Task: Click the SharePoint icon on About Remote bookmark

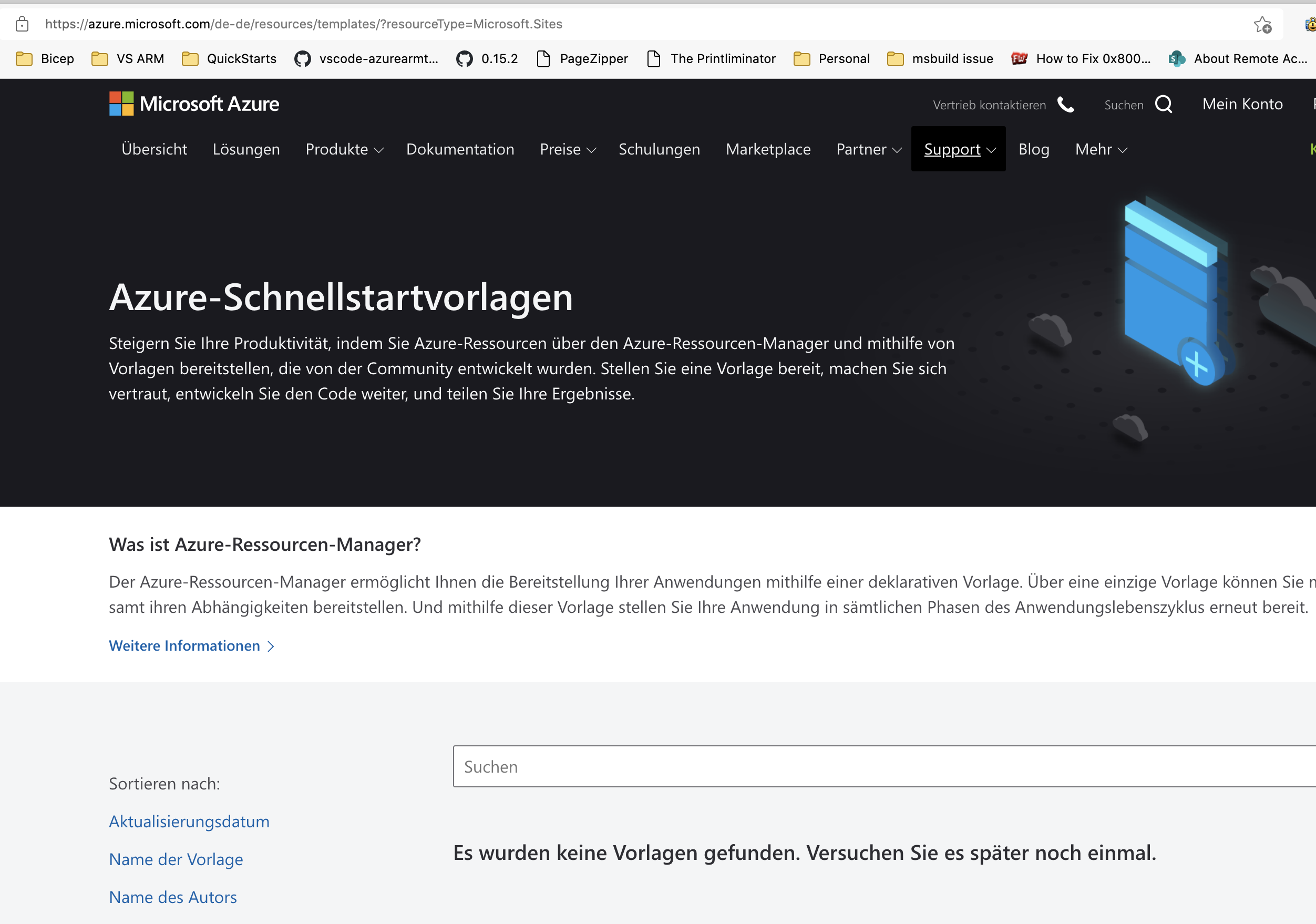Action: (x=1176, y=59)
